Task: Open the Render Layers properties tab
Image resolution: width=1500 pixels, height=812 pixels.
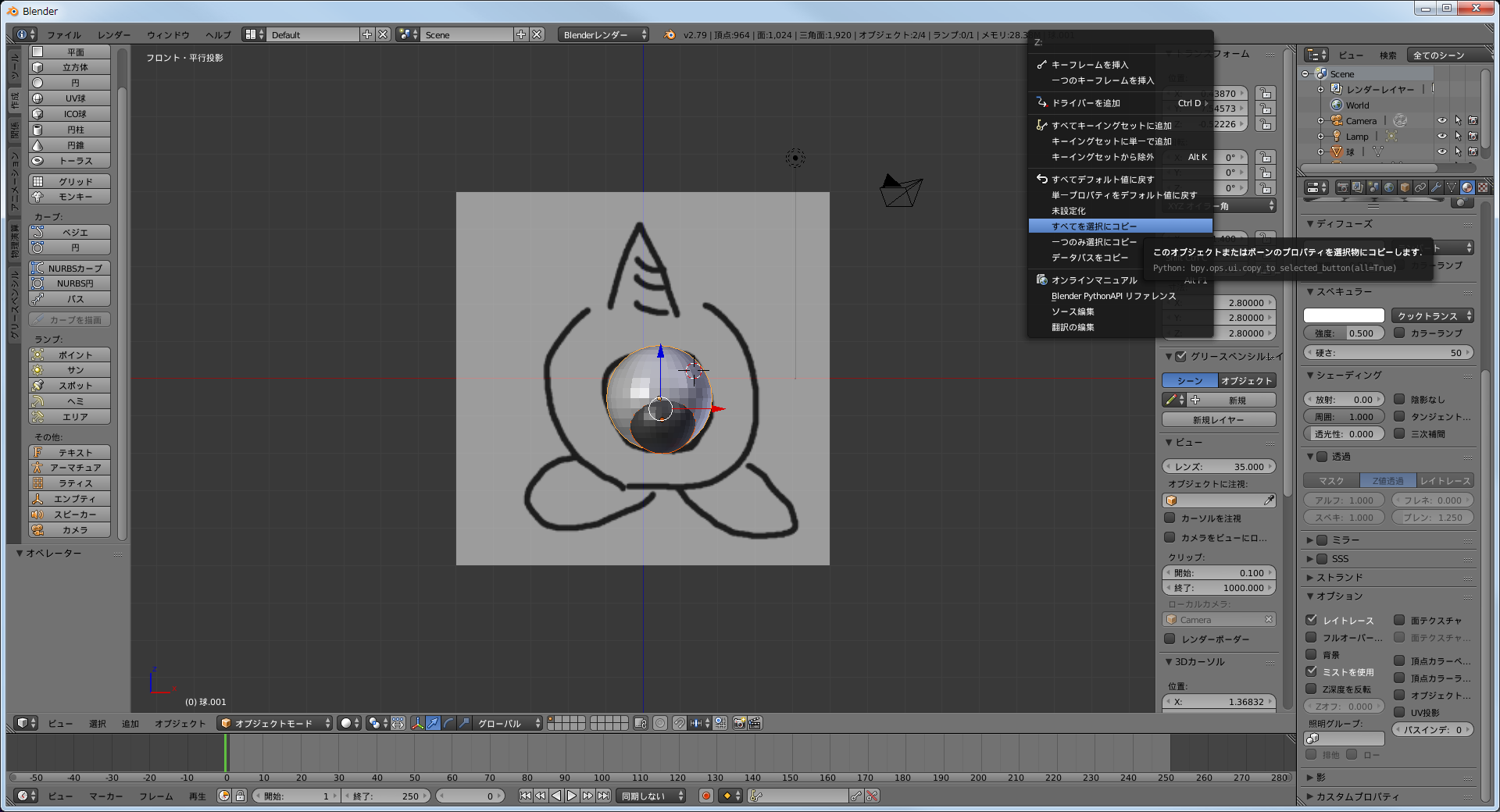Action: click(1358, 187)
